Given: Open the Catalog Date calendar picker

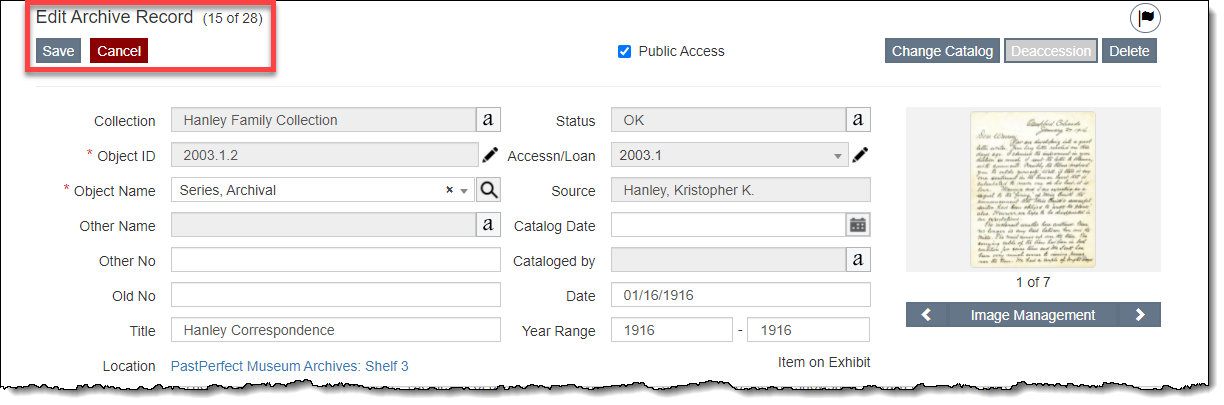Looking at the screenshot, I should [858, 225].
